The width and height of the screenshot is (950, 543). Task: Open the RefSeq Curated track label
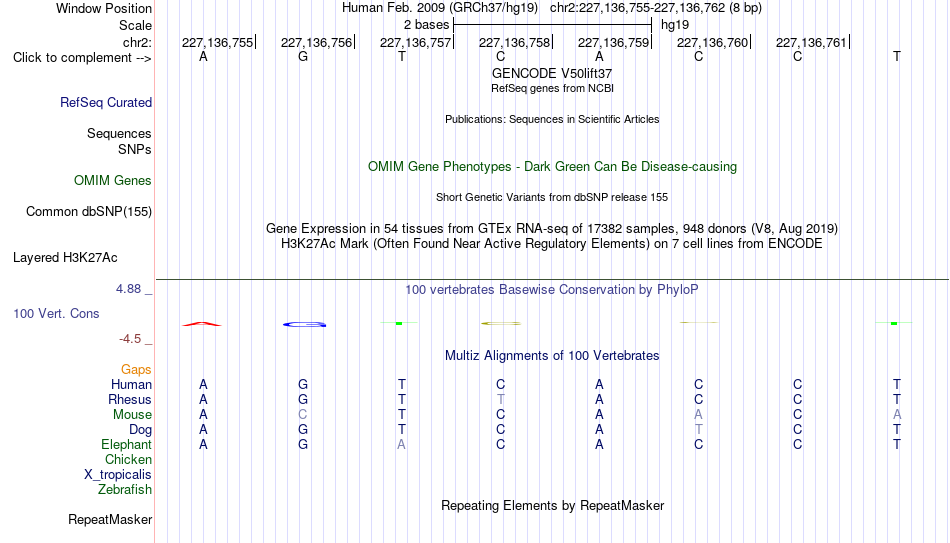[106, 102]
